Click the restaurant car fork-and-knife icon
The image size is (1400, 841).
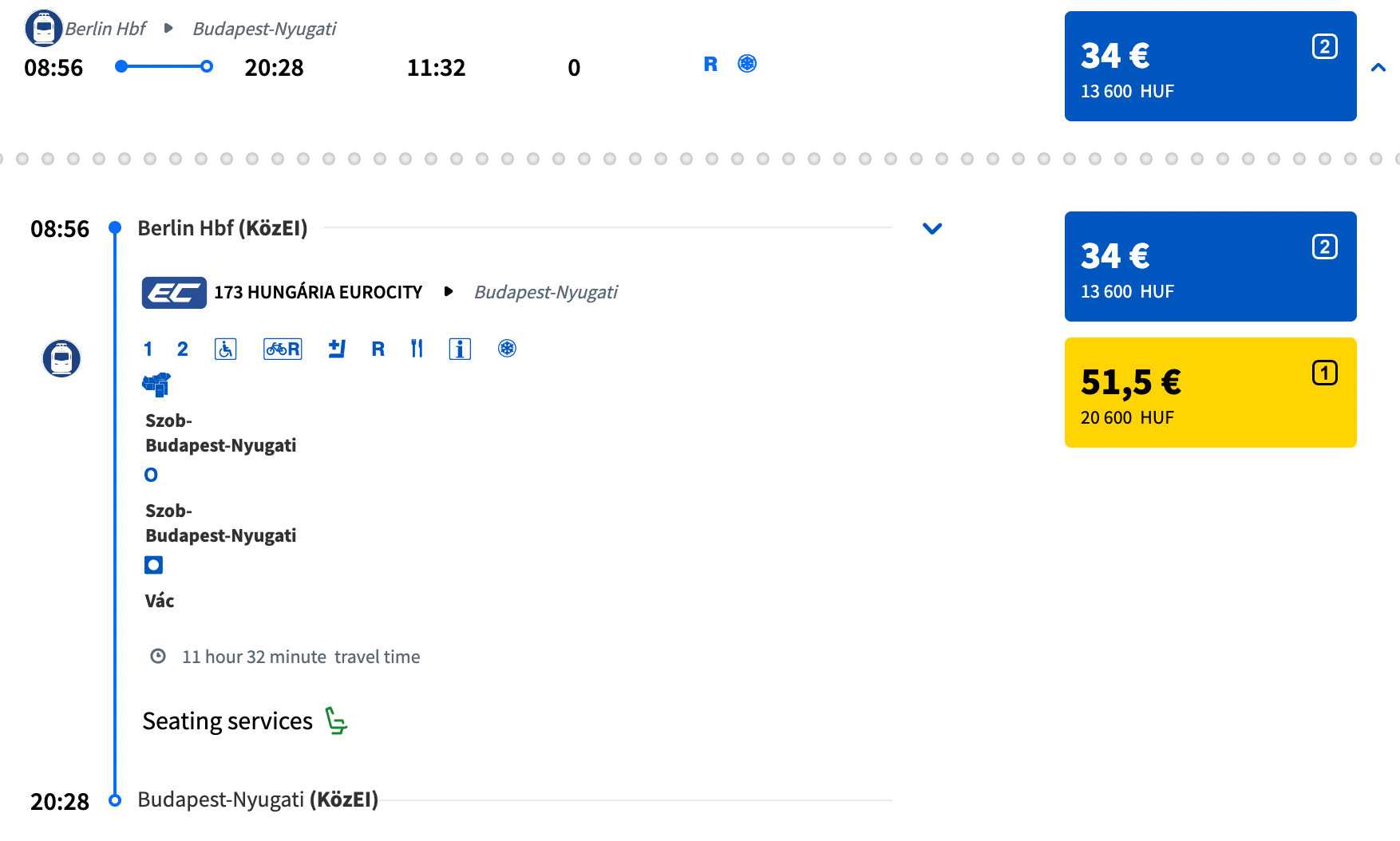417,349
